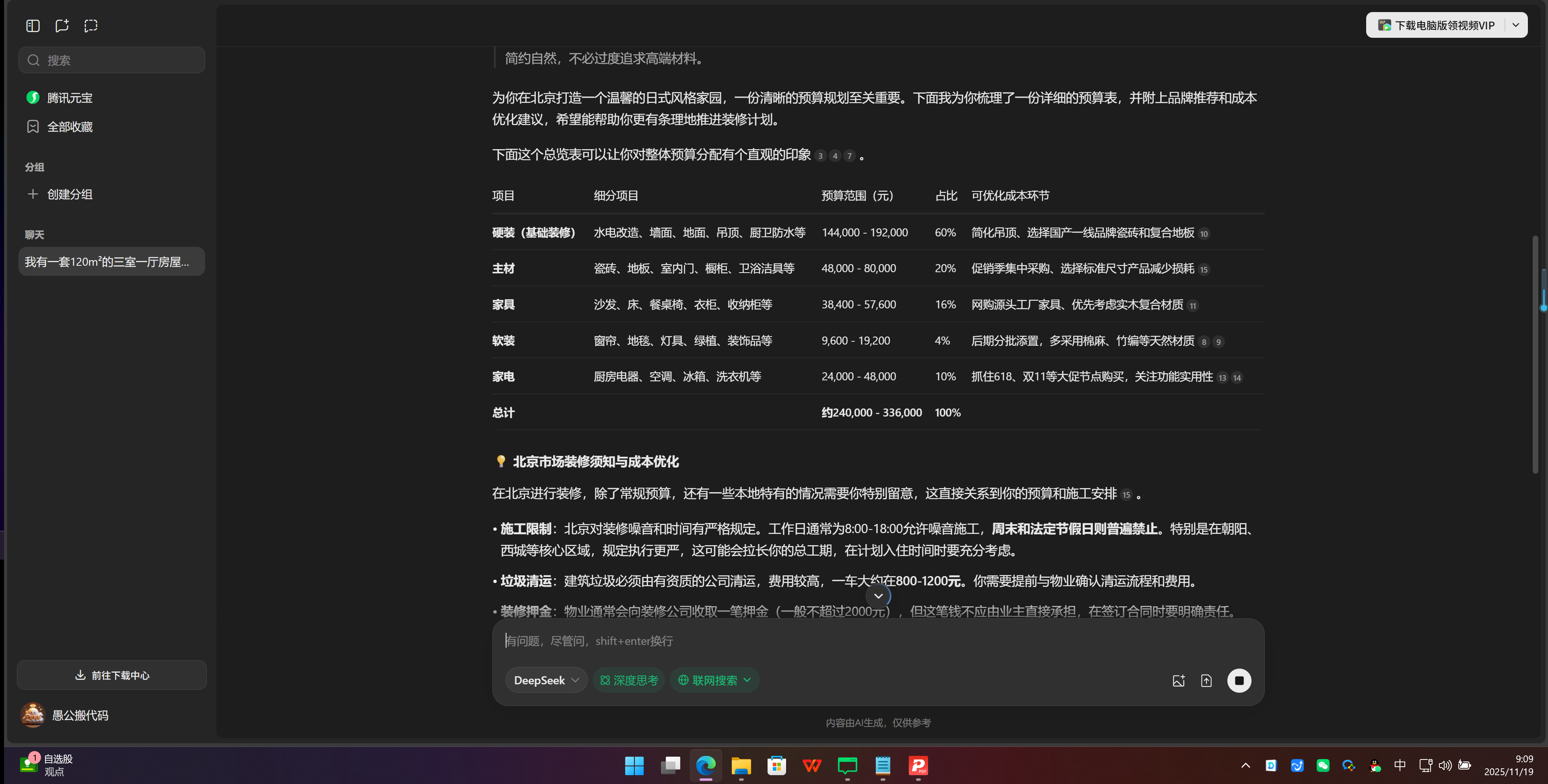The image size is (1548, 784).
Task: Click 创建分组 to create a group
Action: tap(69, 194)
